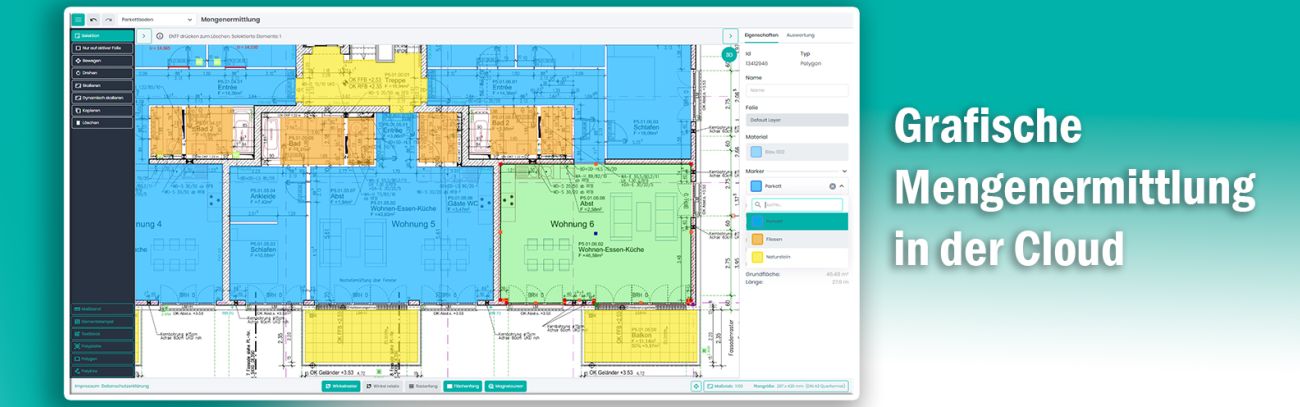Collapse the Marker dropdown with Parkett selected

pos(842,186)
